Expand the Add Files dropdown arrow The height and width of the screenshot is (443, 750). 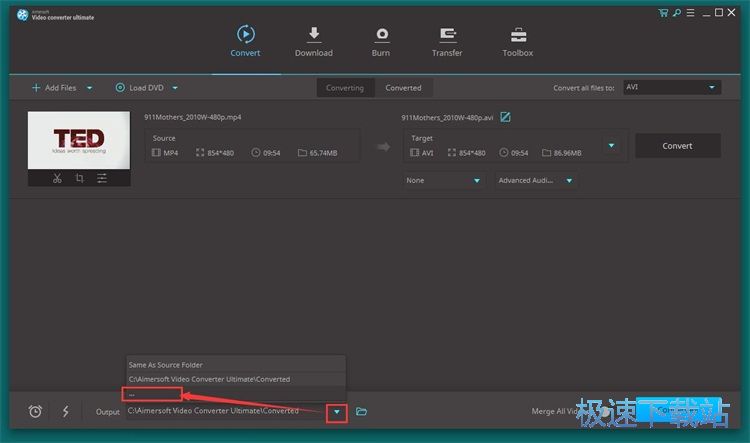89,88
